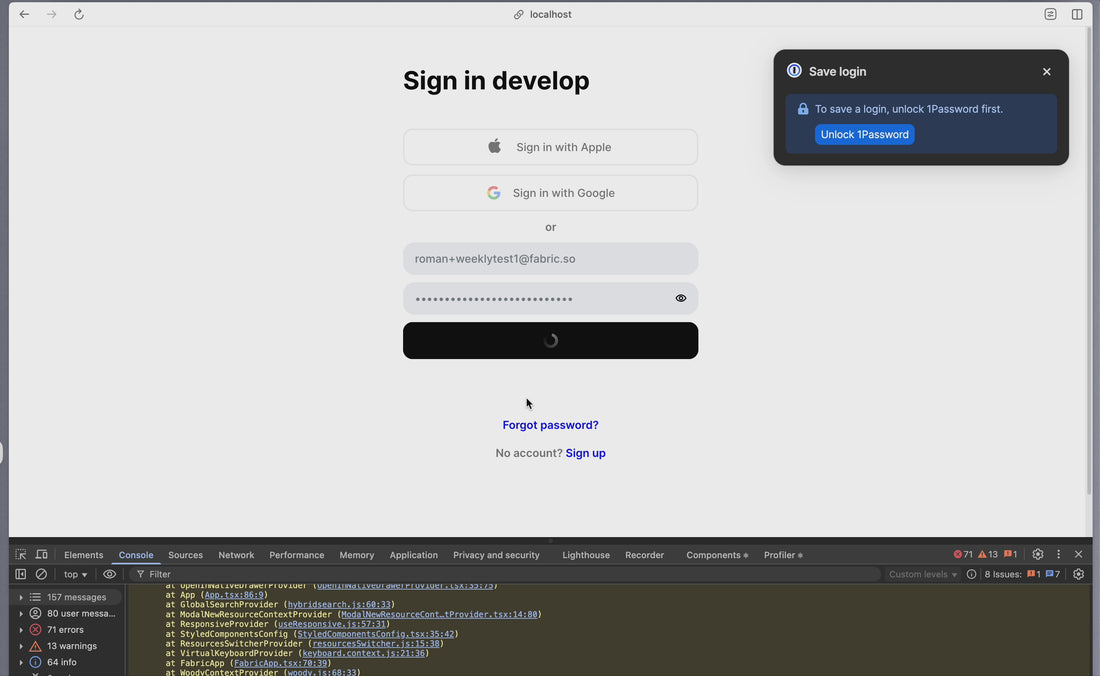Click Sign in with Google button
This screenshot has height=676, width=1100.
coord(550,193)
